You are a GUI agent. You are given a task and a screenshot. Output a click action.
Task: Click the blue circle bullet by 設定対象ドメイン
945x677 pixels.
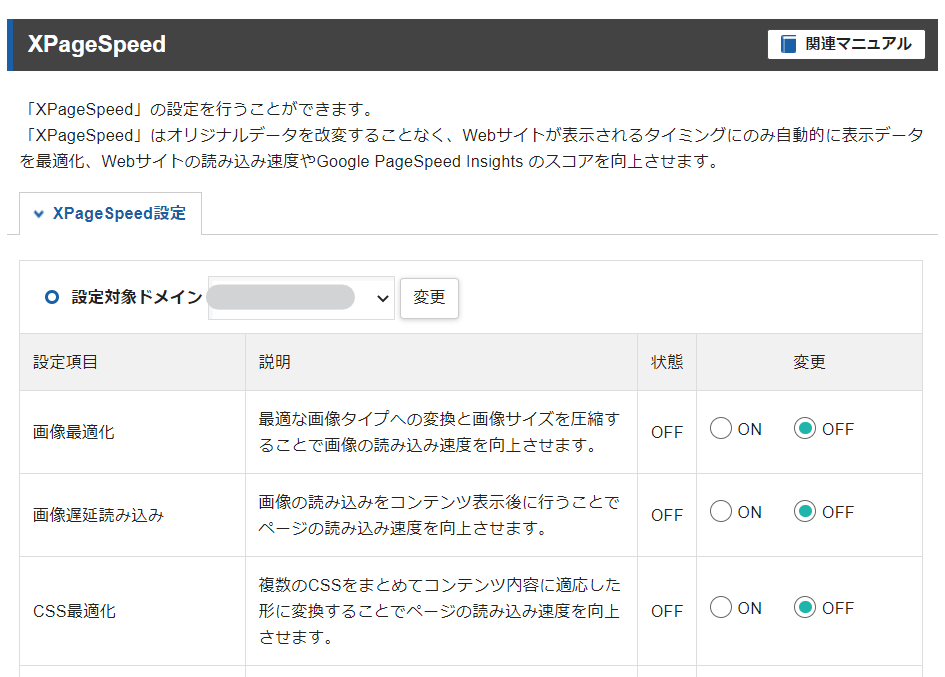pos(52,297)
